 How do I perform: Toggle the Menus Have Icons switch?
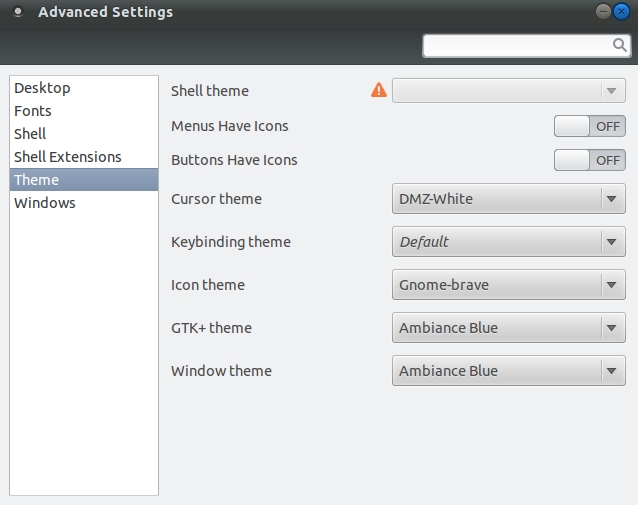pos(590,126)
